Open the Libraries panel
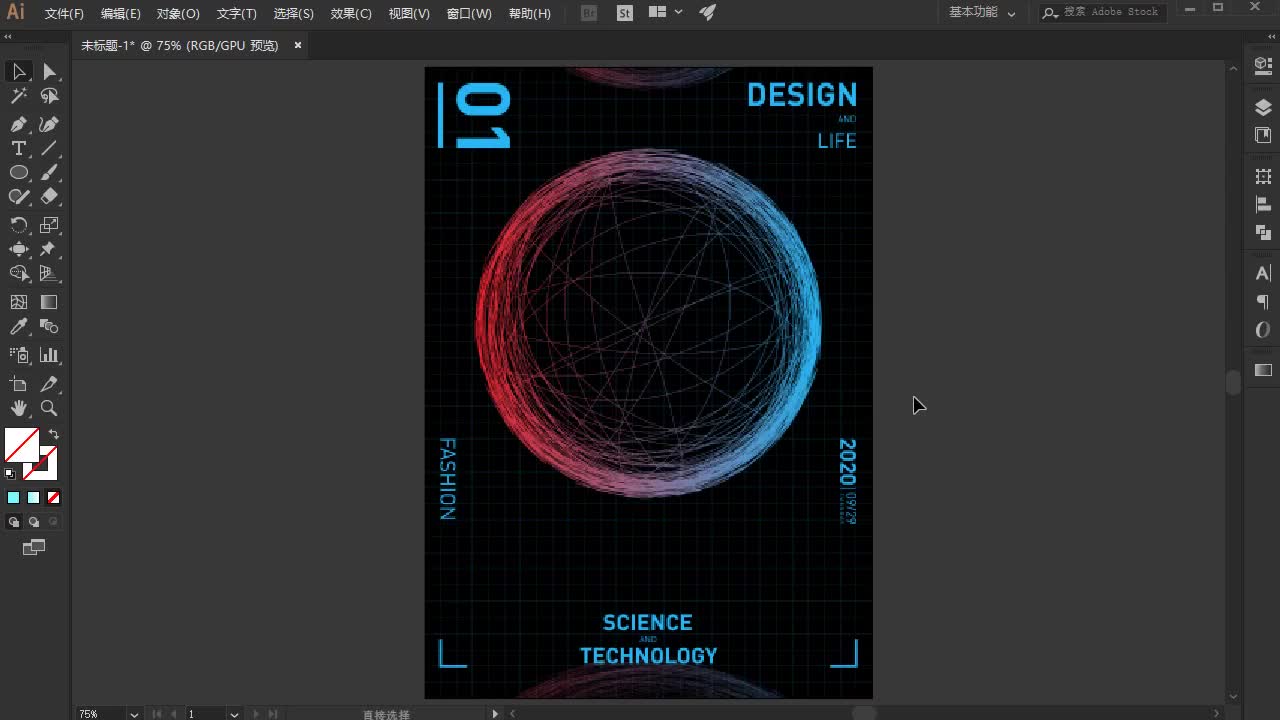Viewport: 1280px width, 720px height. (x=1263, y=135)
